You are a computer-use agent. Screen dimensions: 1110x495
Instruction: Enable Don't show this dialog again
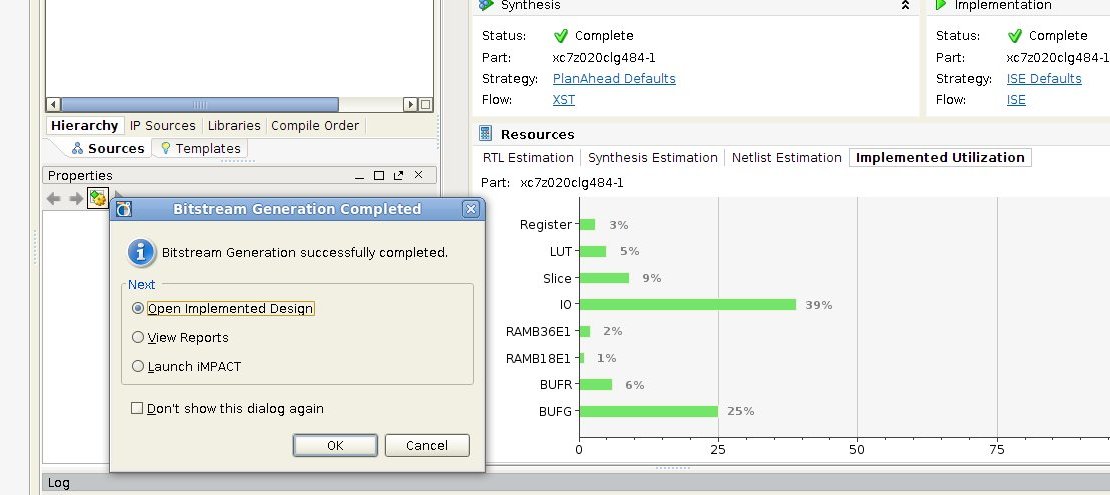(137, 409)
